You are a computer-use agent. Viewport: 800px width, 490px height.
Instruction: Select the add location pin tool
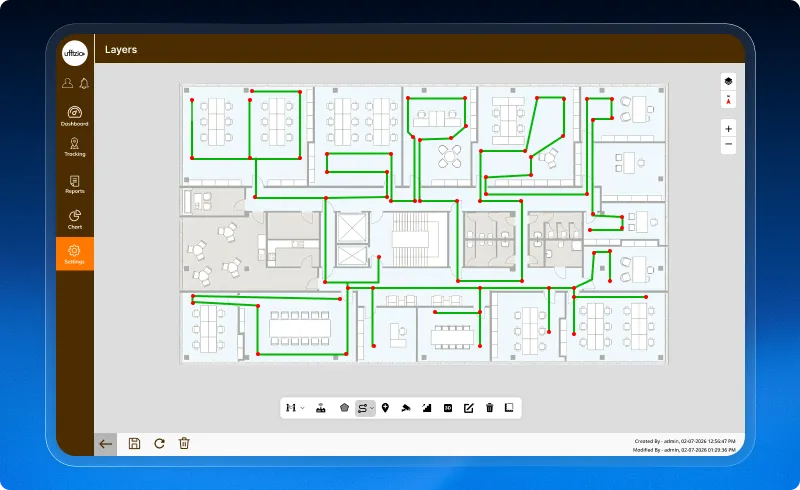pyautogui.click(x=385, y=407)
